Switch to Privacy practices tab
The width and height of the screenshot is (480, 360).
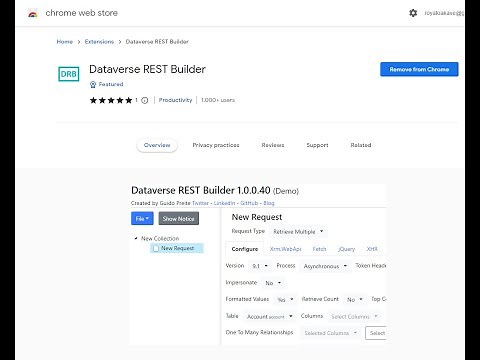coord(216,145)
